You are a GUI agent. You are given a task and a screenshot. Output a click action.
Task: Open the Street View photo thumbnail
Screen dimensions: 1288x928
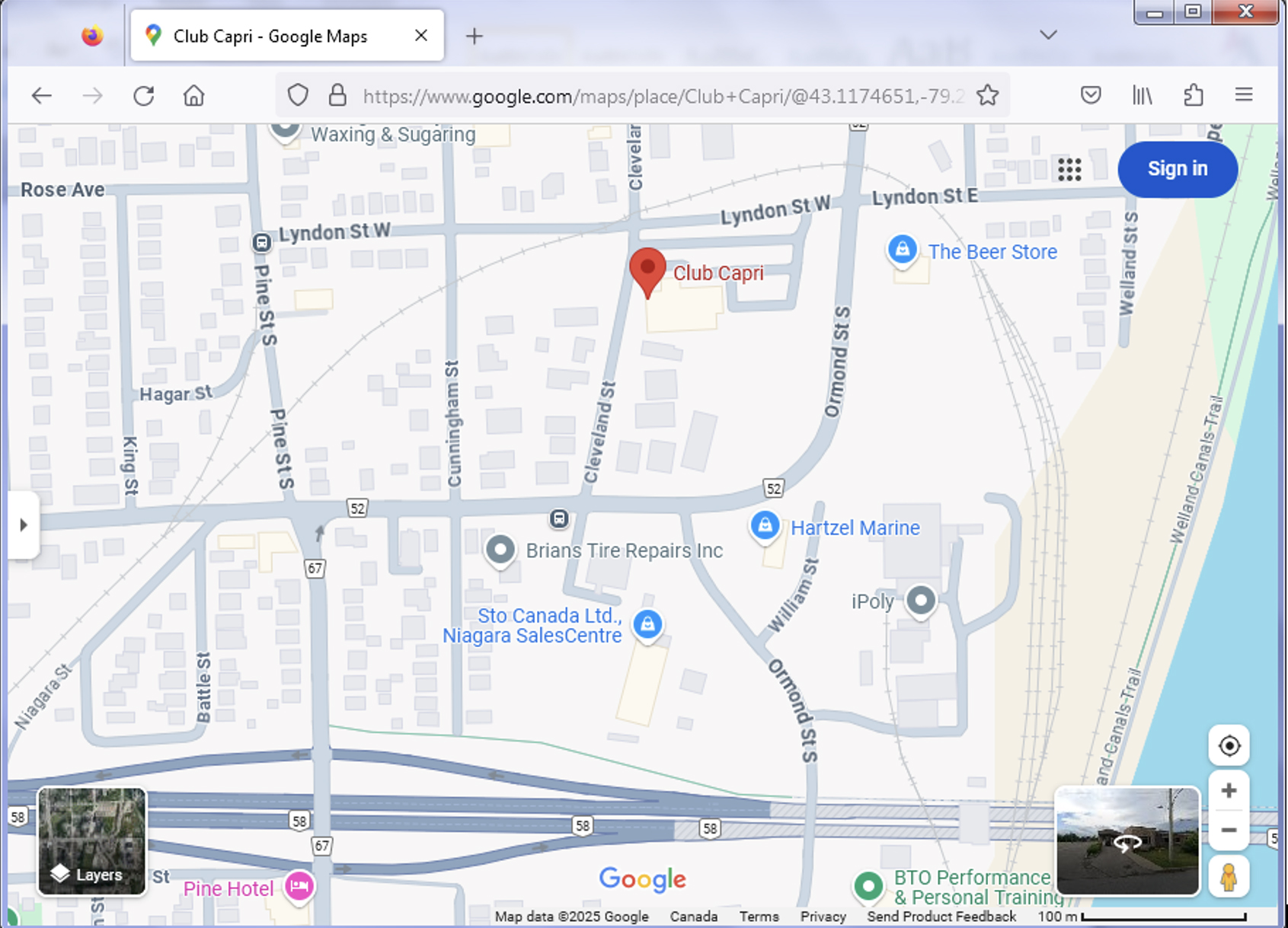[x=1127, y=841]
